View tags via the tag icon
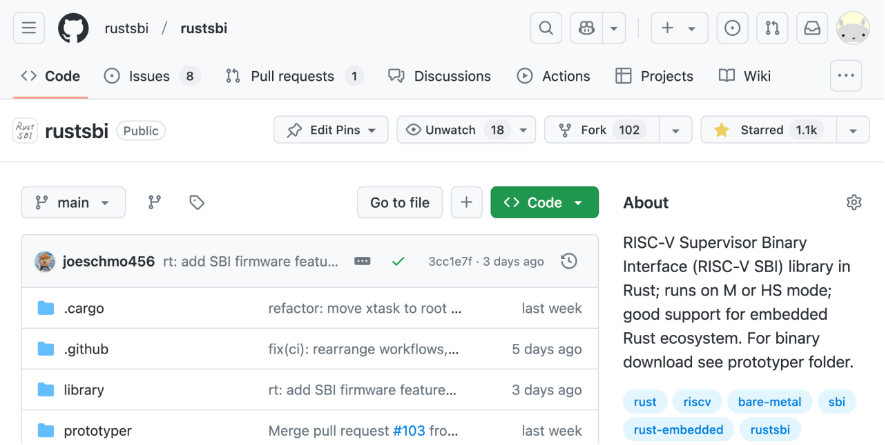Image resolution: width=885 pixels, height=445 pixels. [197, 202]
